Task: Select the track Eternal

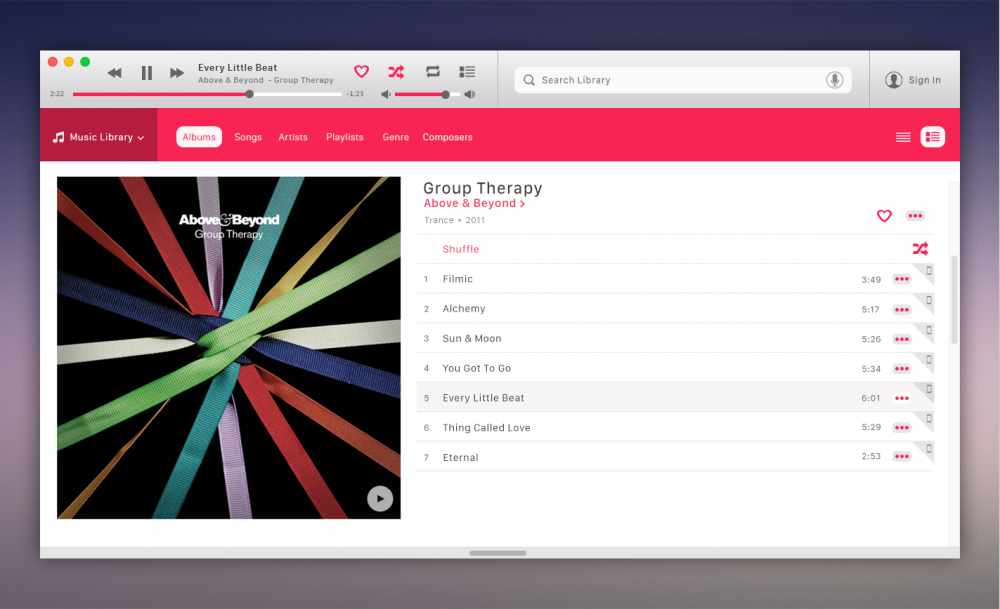Action: pyautogui.click(x=675, y=457)
